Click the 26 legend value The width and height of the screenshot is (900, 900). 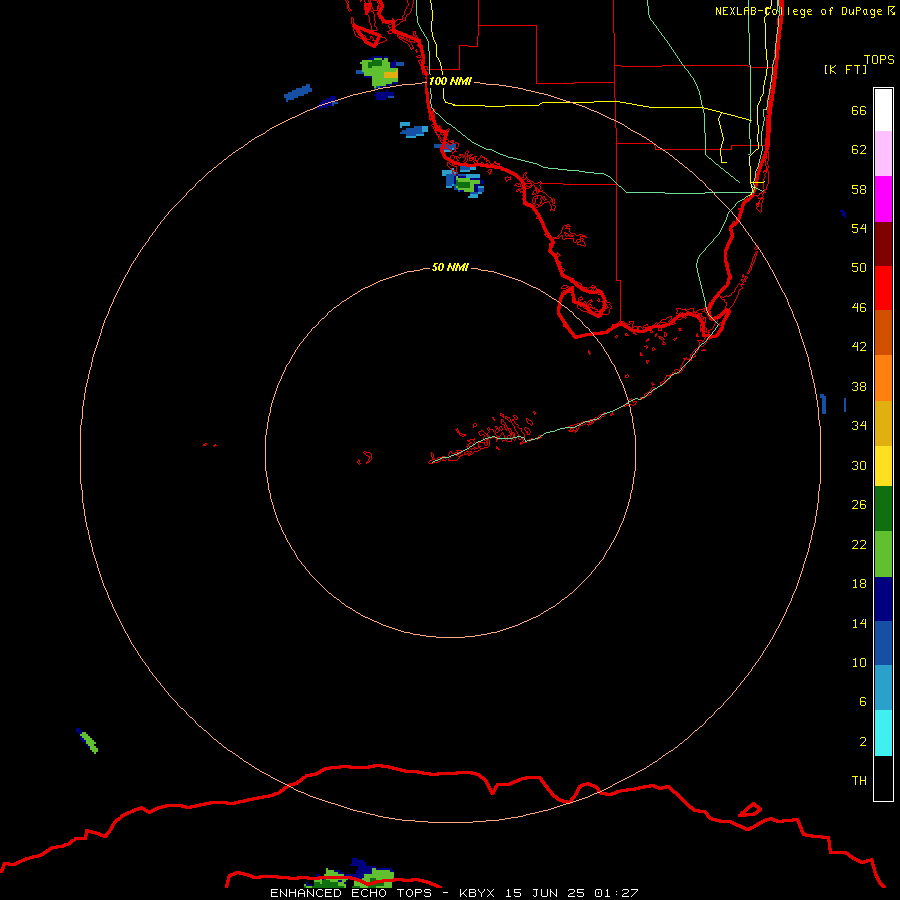pyautogui.click(x=859, y=505)
